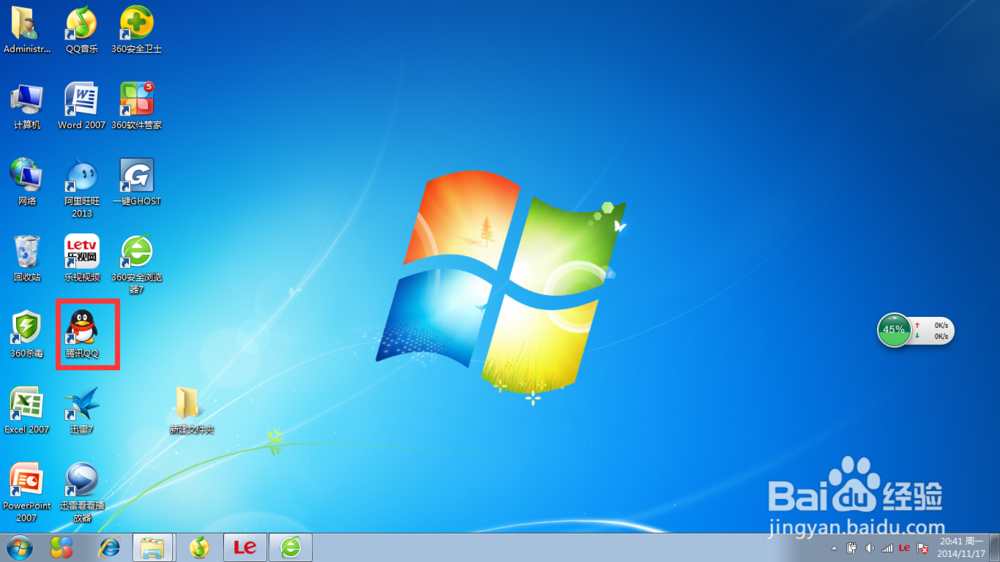The height and width of the screenshot is (562, 1000).
Task: Select the 回收站 recycle bin
Action: click(26, 258)
